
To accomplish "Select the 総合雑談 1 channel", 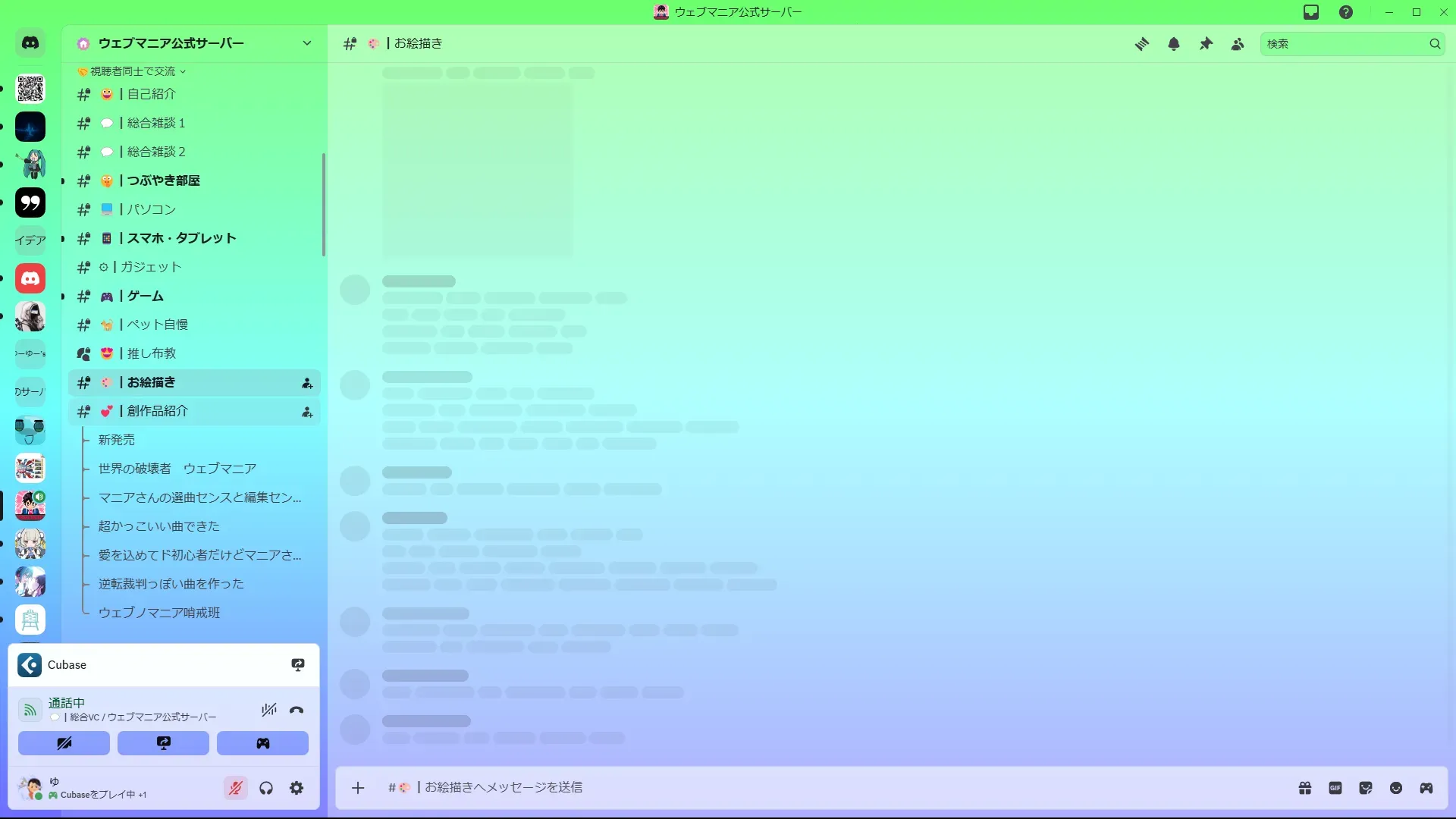I will [x=155, y=123].
